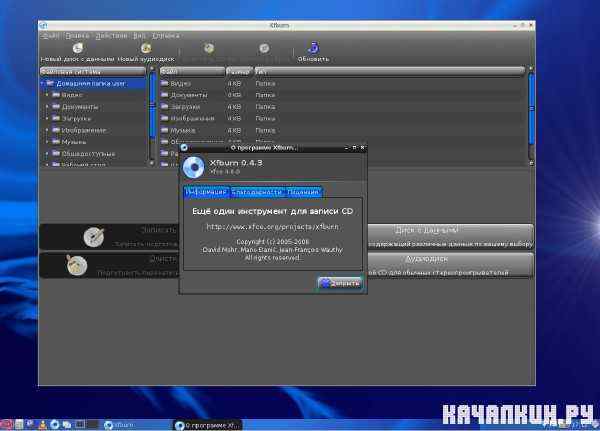
Task: Switch to the Лицензия tab
Action: (303, 192)
